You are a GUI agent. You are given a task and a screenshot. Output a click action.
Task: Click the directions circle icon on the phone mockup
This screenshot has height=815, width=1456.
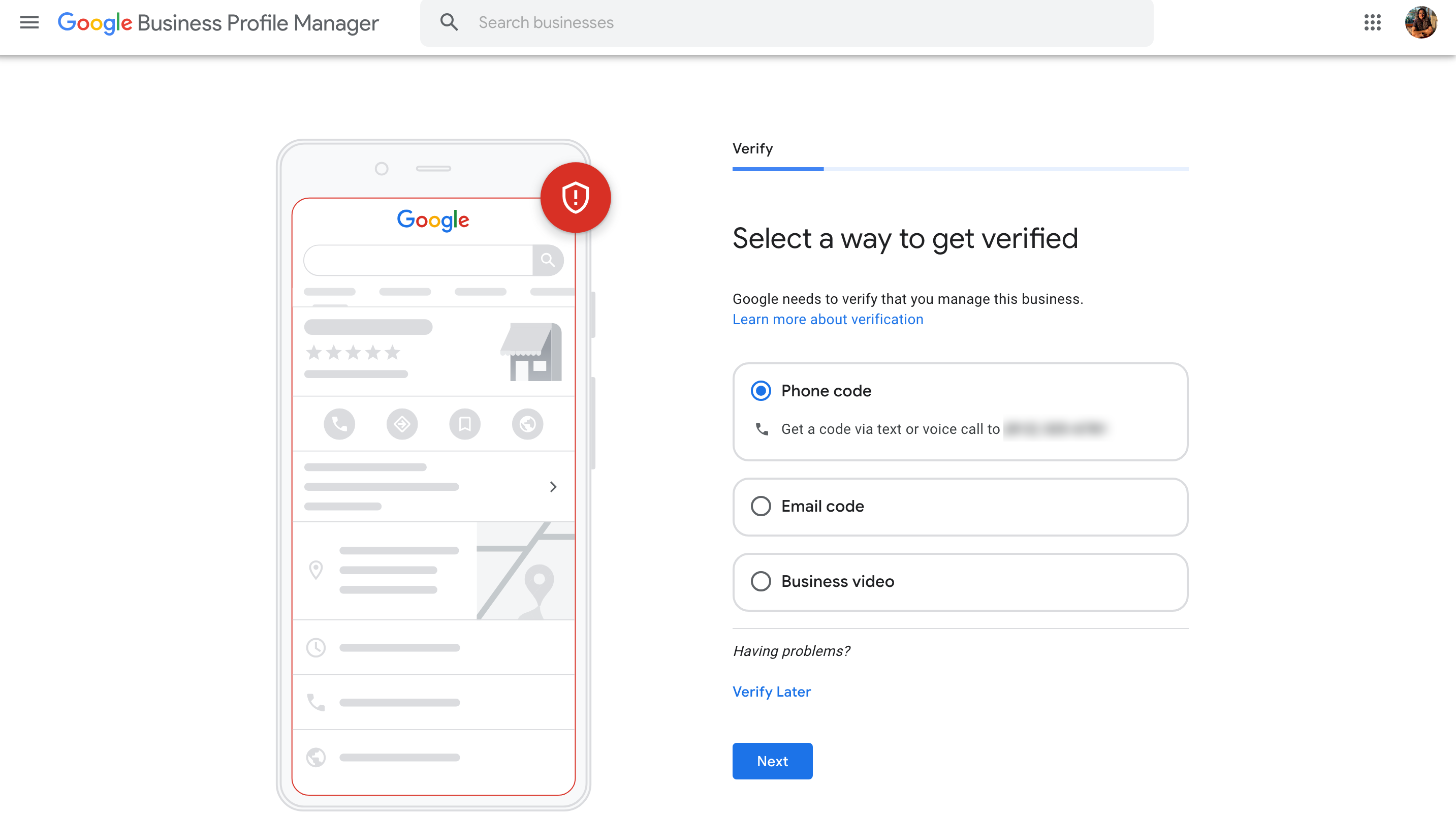click(x=402, y=424)
